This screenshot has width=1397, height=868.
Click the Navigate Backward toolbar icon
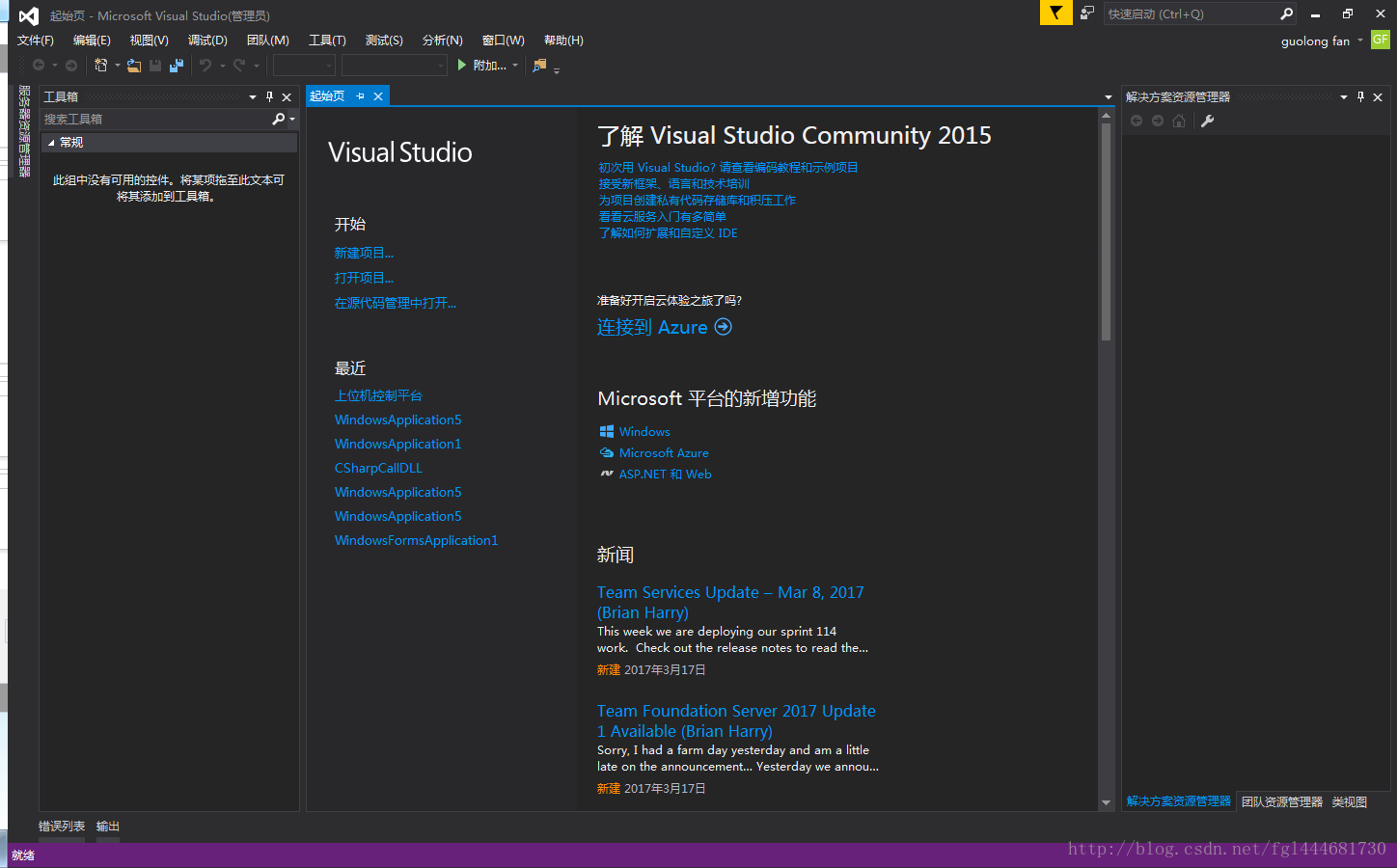click(x=39, y=66)
